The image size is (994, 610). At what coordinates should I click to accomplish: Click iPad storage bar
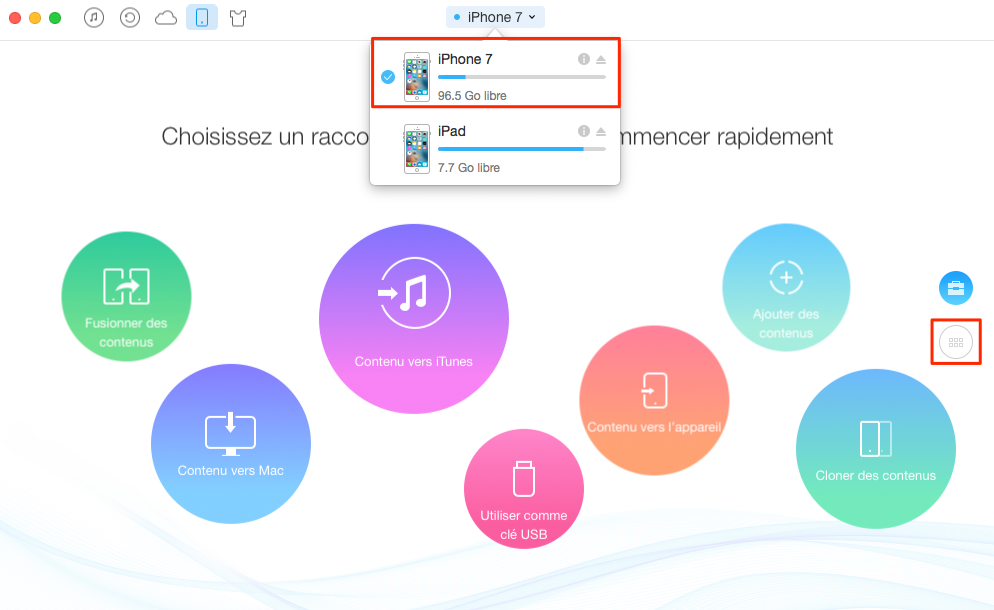(522, 149)
